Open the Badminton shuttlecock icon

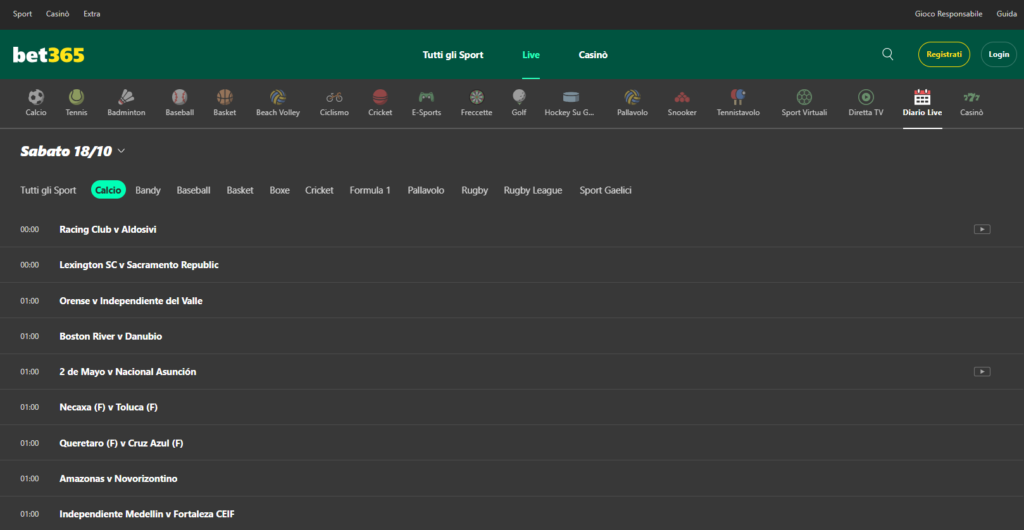pos(126,98)
